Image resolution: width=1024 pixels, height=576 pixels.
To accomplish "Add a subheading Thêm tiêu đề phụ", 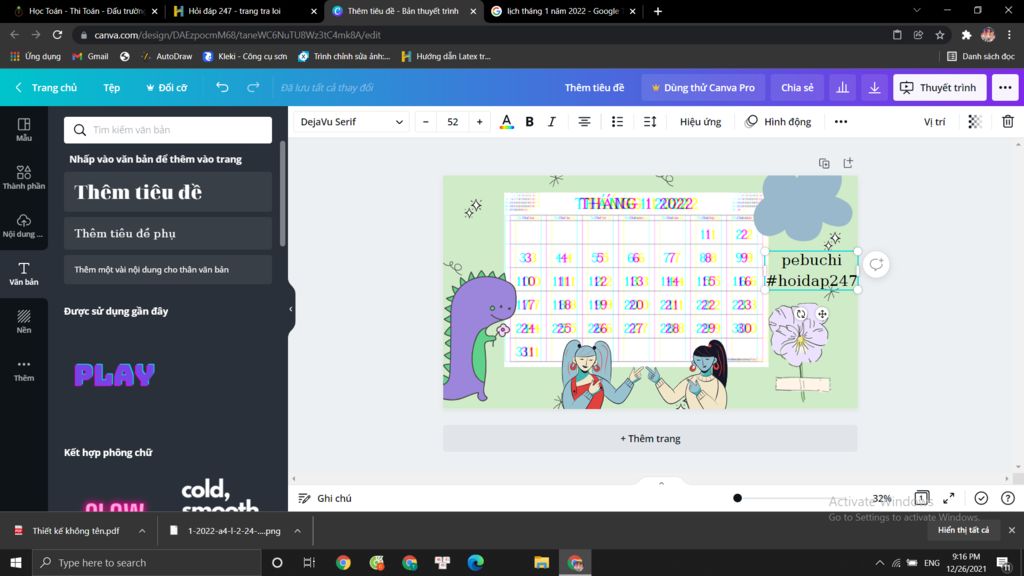I will point(168,233).
